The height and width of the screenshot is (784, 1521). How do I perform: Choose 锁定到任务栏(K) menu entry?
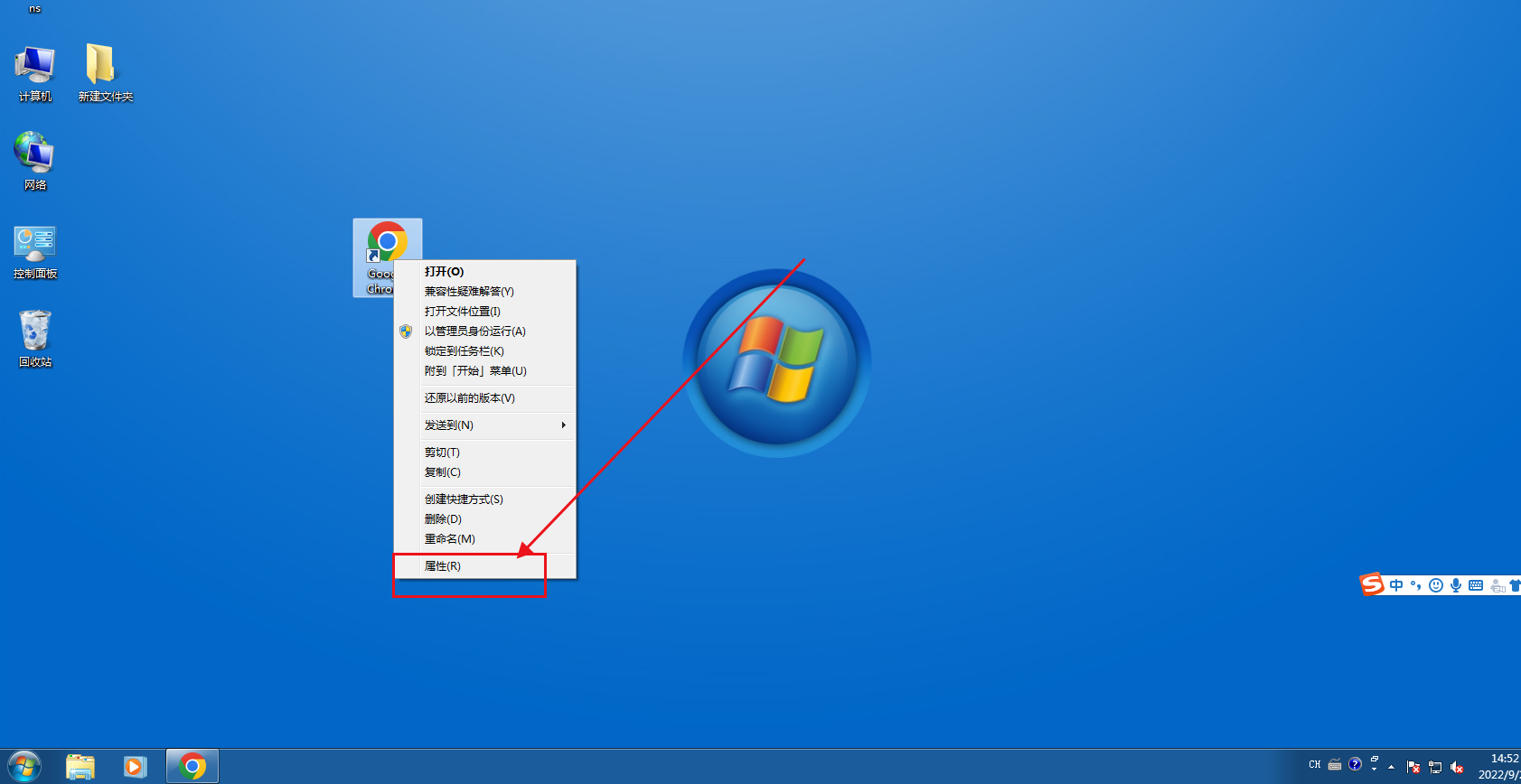point(484,350)
